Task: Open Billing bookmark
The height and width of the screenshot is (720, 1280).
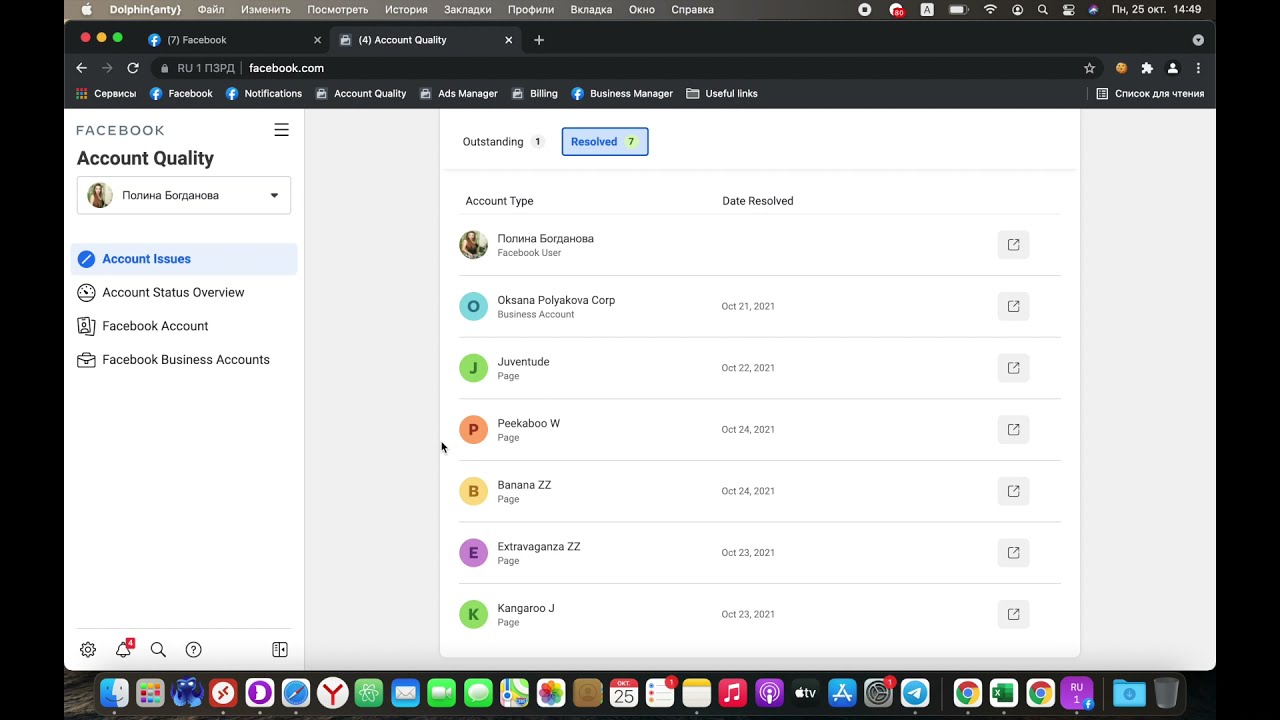Action: pyautogui.click(x=535, y=94)
